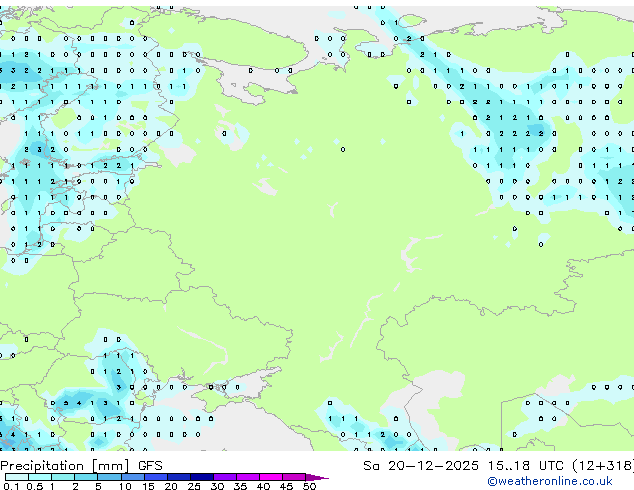The height and width of the screenshot is (490, 634).
Task: Select the legend swatch starting at 45 mm
Action: coord(294,477)
